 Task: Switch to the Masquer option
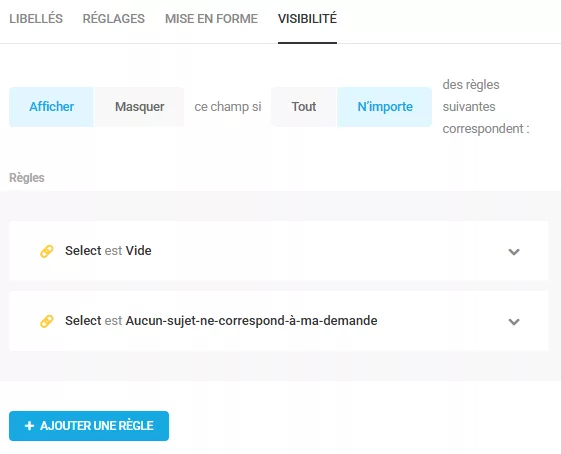click(140, 107)
